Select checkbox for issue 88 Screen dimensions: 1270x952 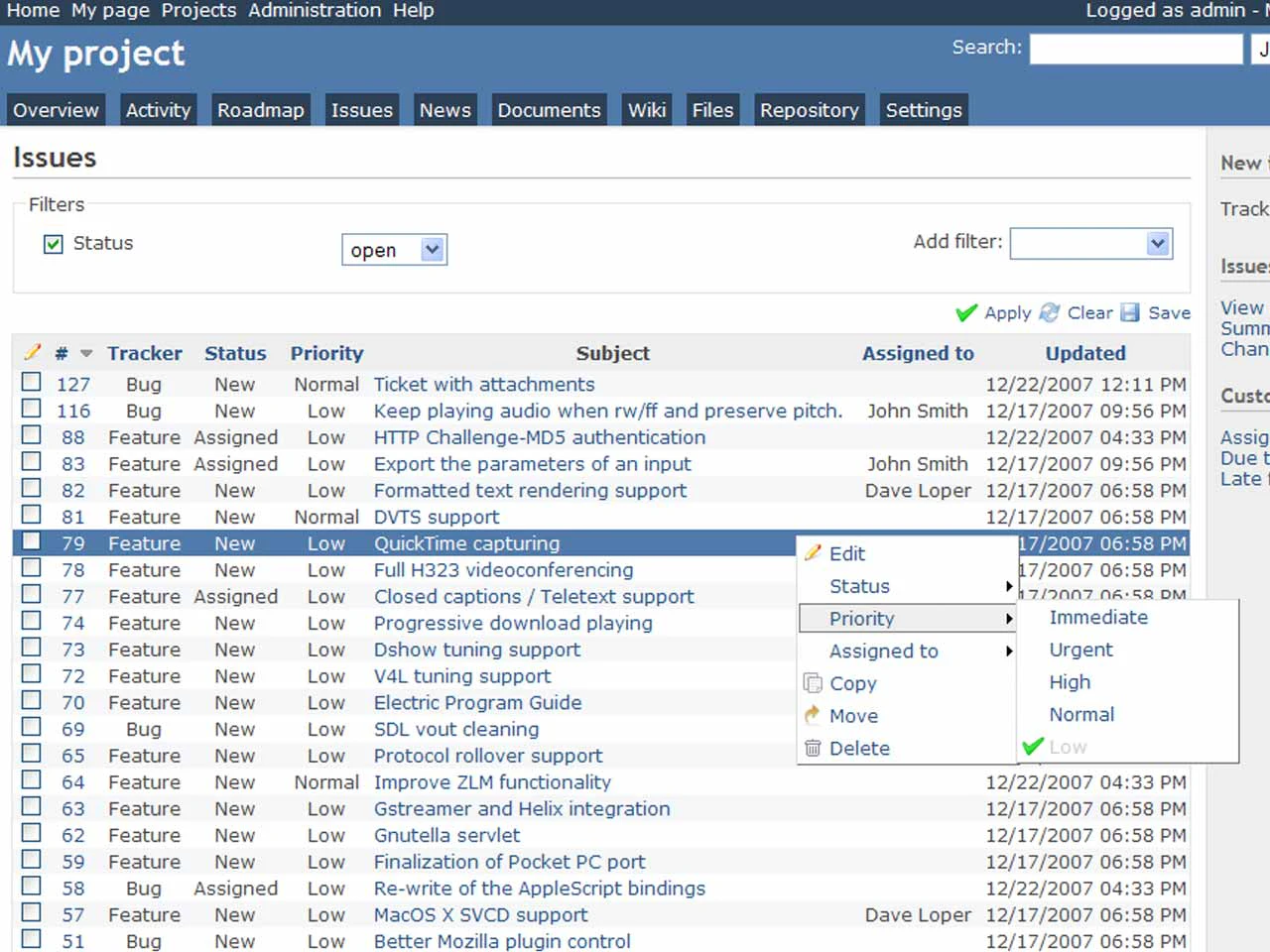(32, 435)
